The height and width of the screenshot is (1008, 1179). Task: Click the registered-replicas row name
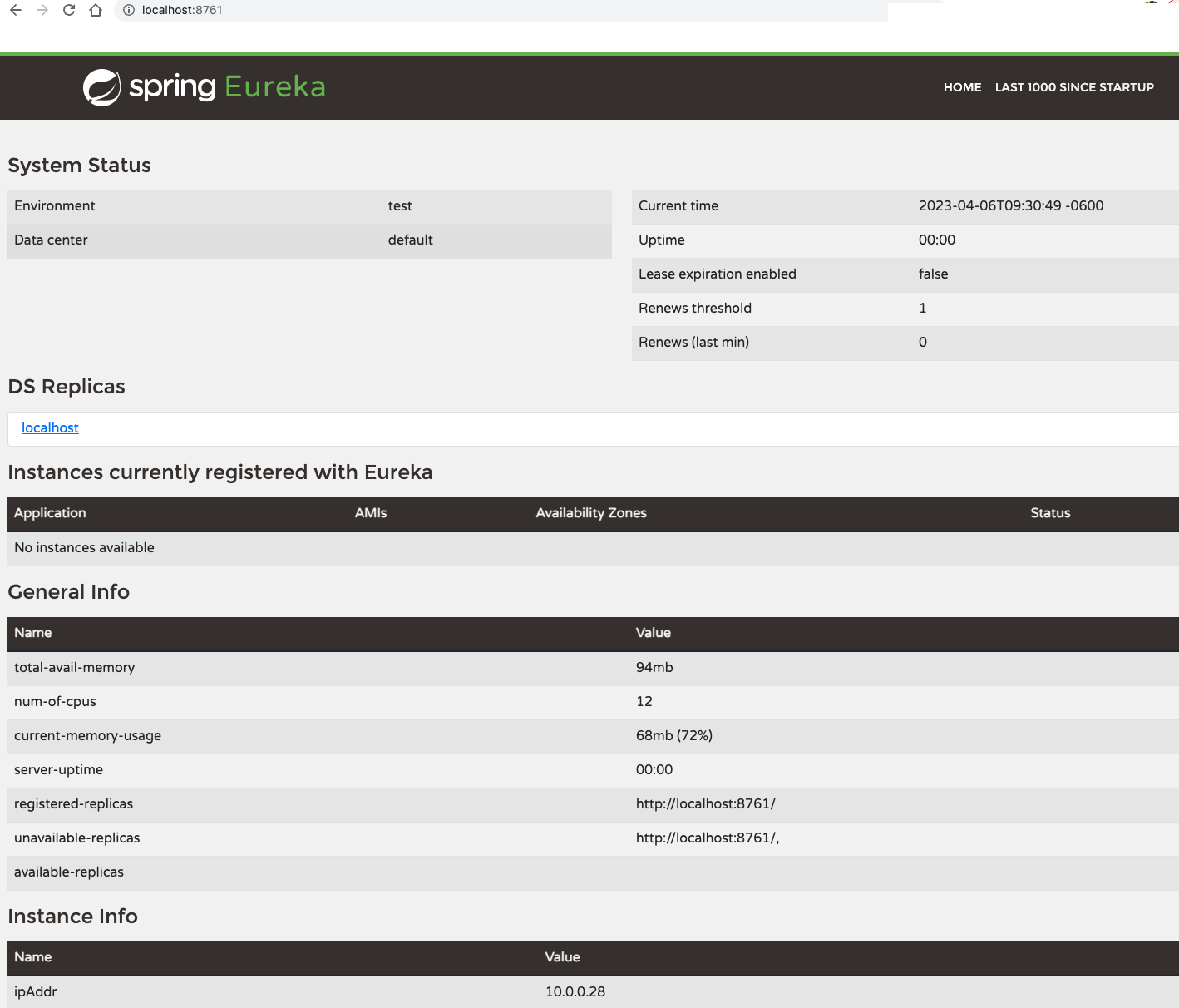coord(73,804)
